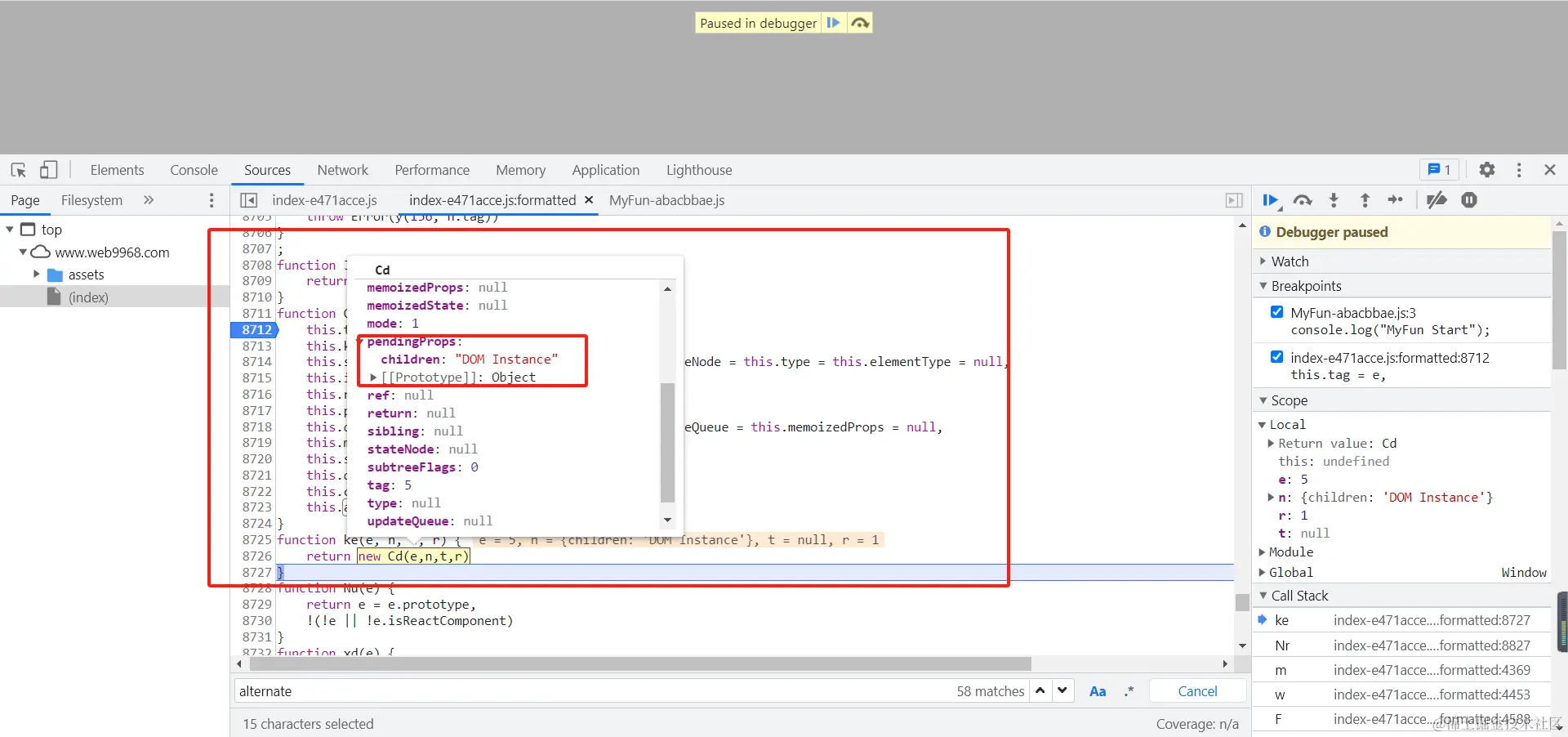The image size is (1568, 737).
Task: Open DevTools settings gear
Action: coord(1487,170)
